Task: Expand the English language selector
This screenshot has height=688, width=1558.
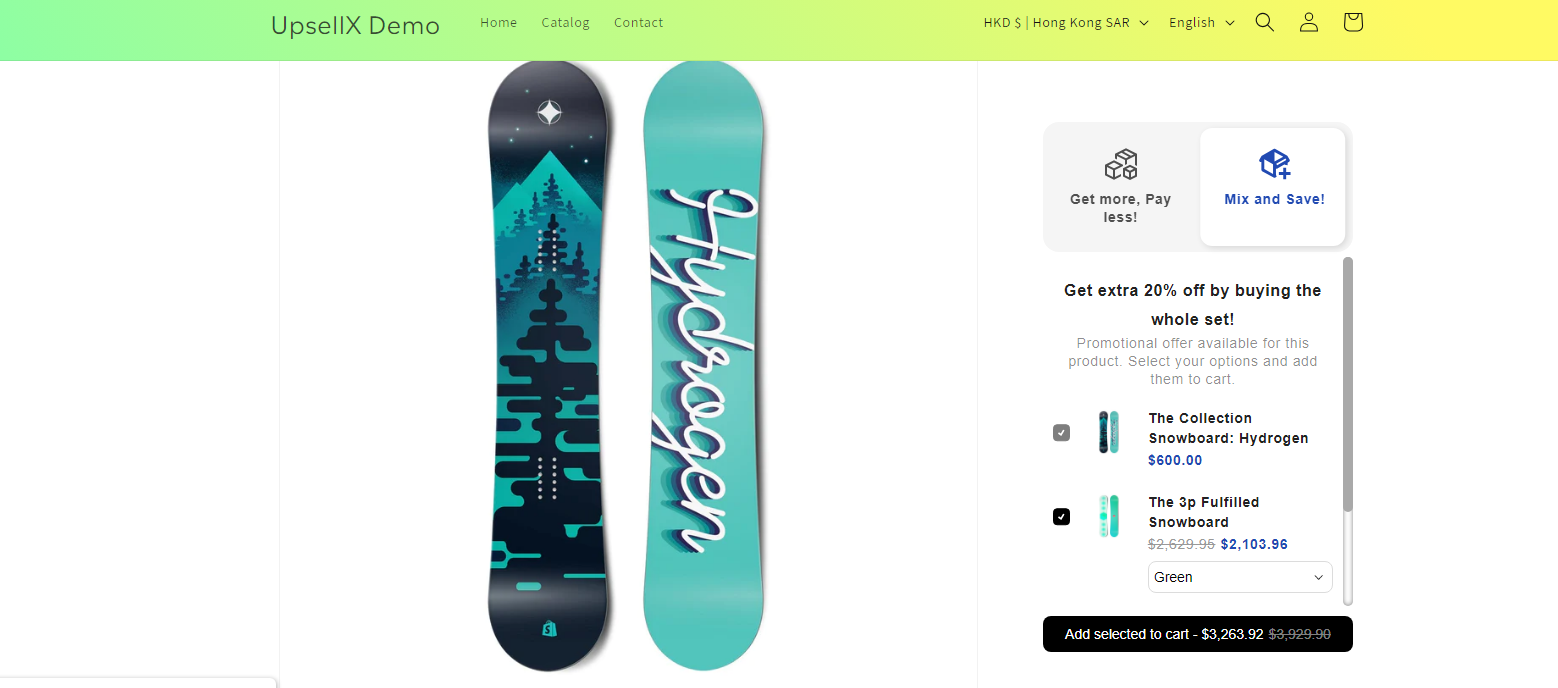Action: pyautogui.click(x=1202, y=22)
